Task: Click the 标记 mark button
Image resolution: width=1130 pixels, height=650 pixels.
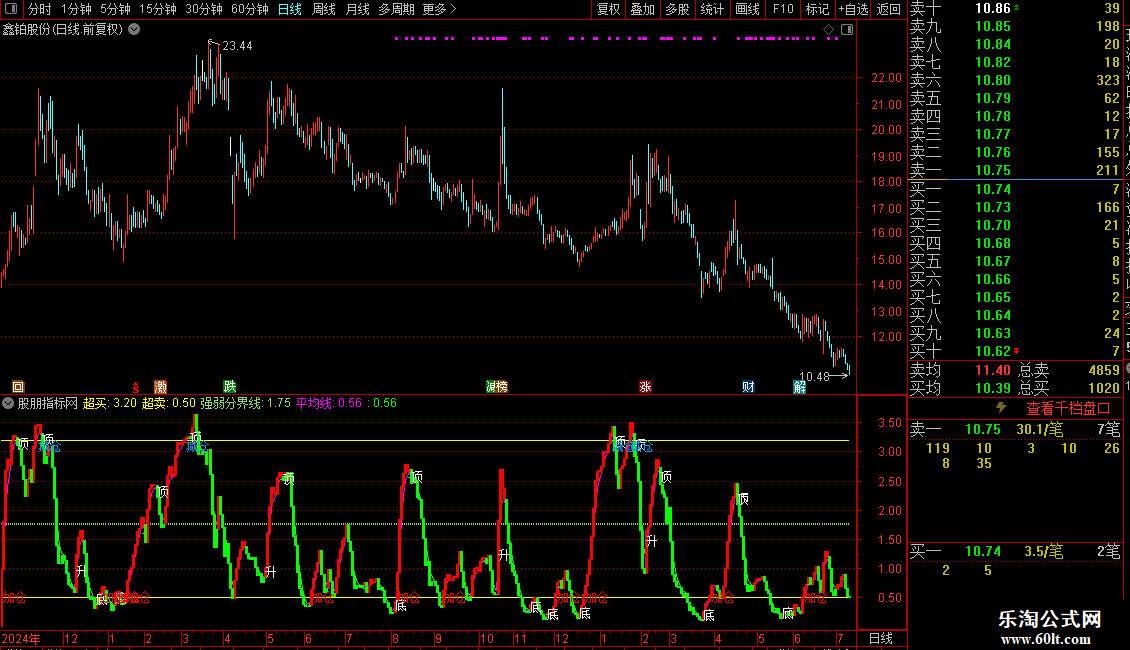Action: click(817, 9)
